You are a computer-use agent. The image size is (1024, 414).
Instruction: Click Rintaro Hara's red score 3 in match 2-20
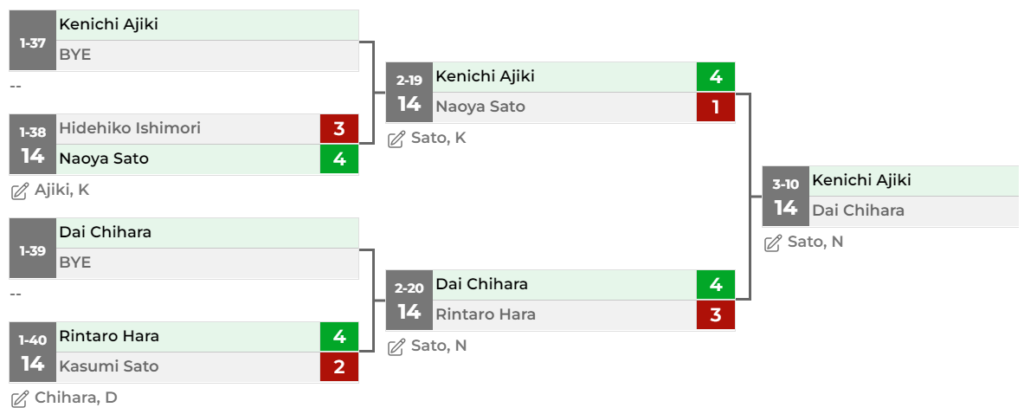coord(716,315)
